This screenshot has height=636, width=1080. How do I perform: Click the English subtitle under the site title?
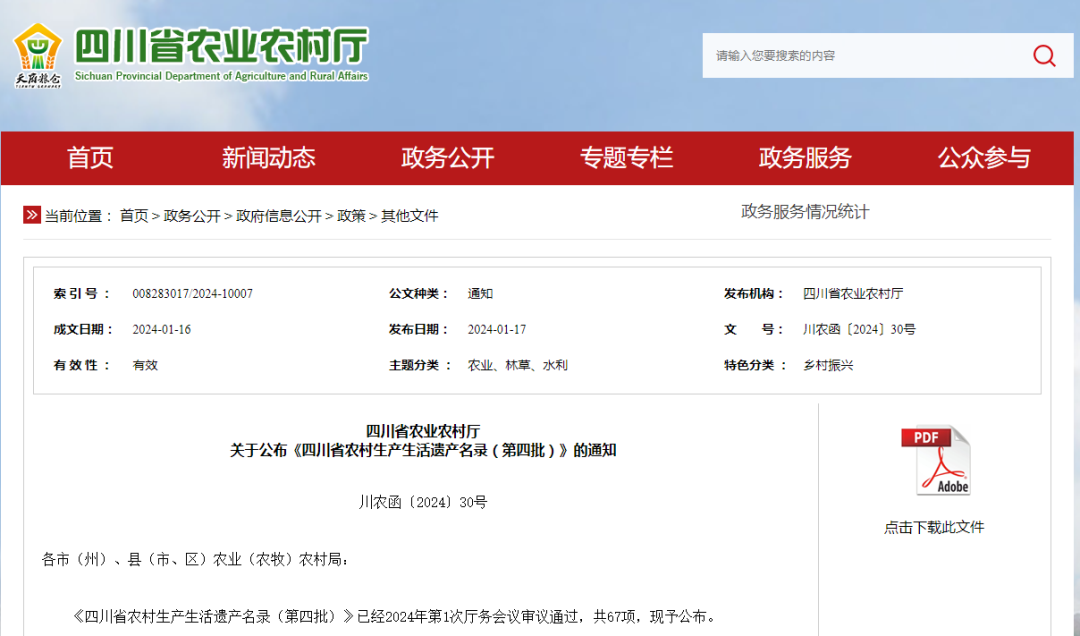pos(222,76)
